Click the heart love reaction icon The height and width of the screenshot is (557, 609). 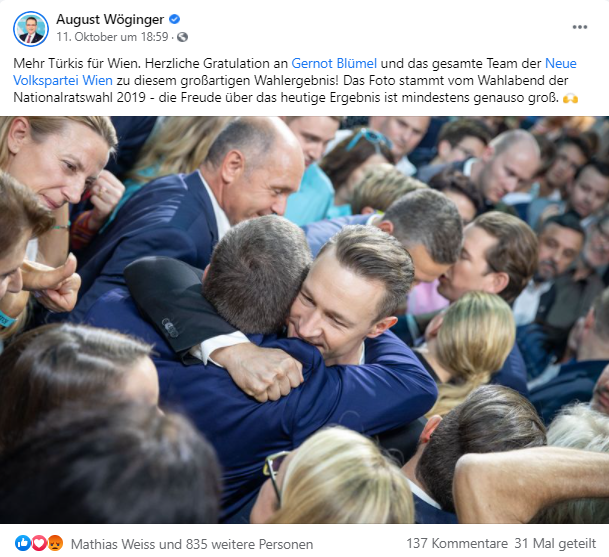click(39, 543)
